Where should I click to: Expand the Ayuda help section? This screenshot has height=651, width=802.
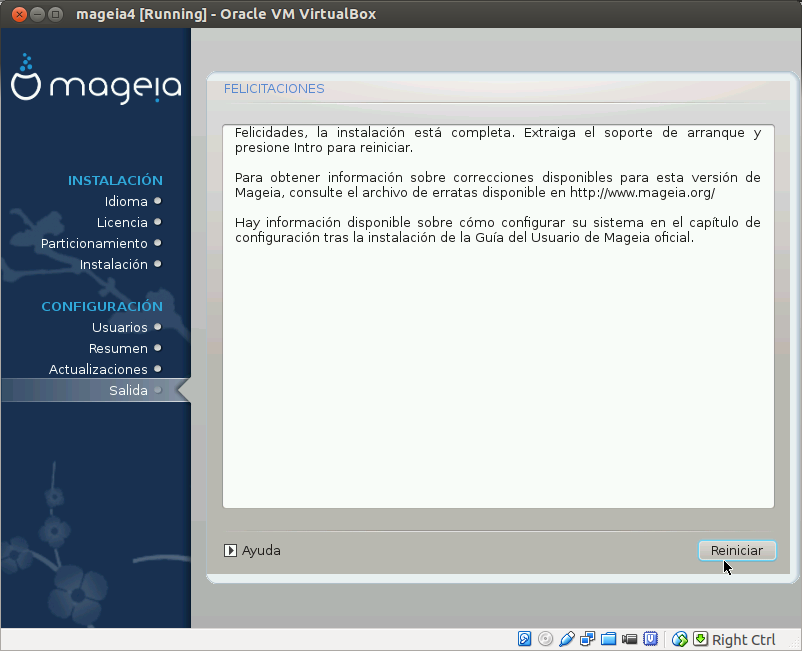point(252,550)
